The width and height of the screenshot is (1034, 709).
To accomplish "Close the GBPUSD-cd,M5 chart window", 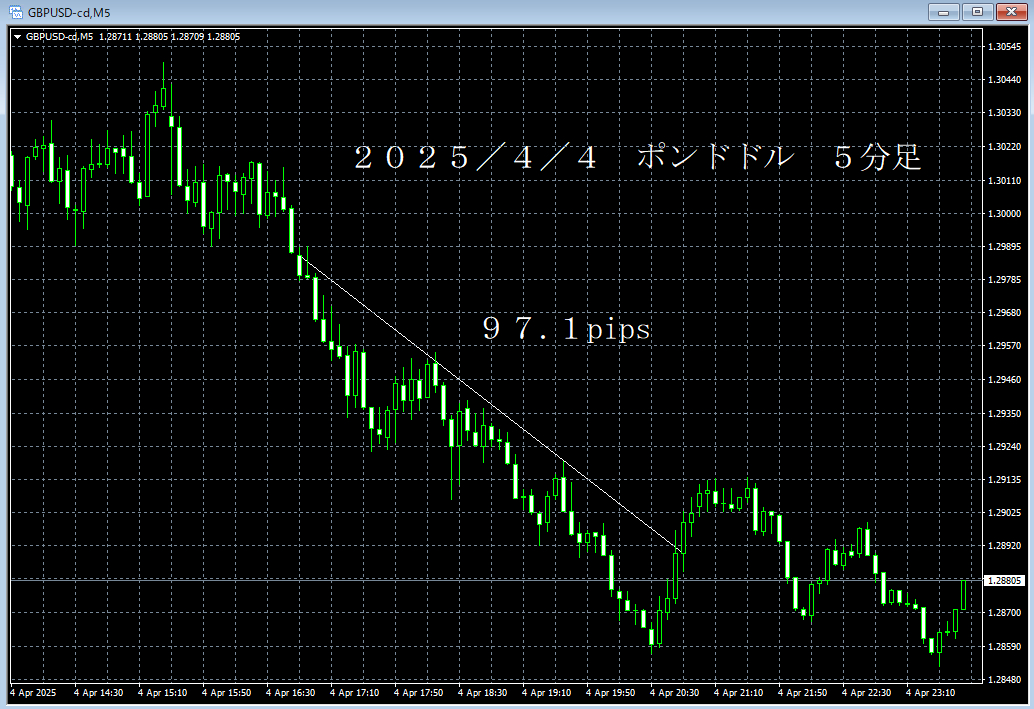I will [x=1009, y=11].
